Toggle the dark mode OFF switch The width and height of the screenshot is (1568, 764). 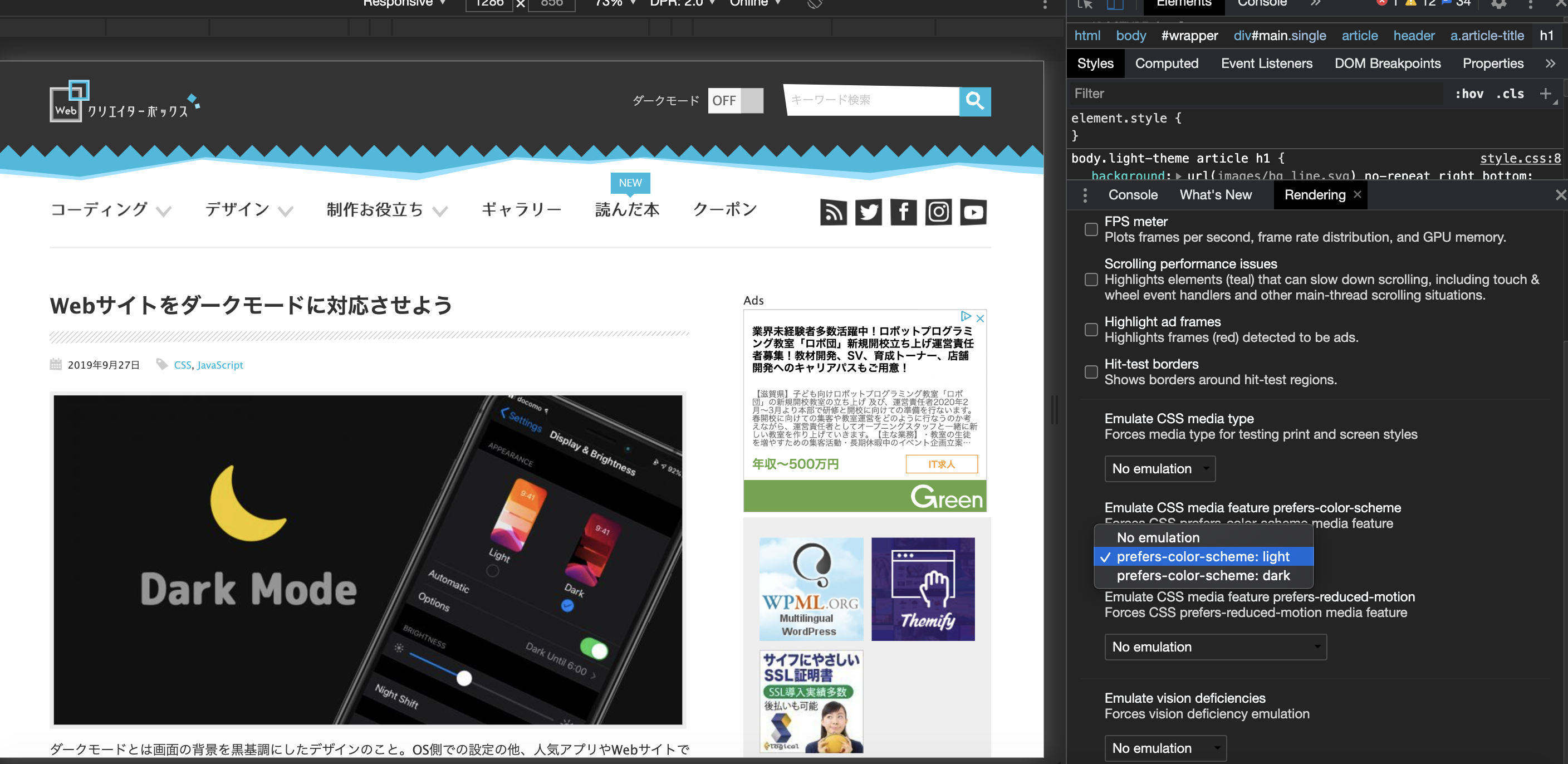736,100
